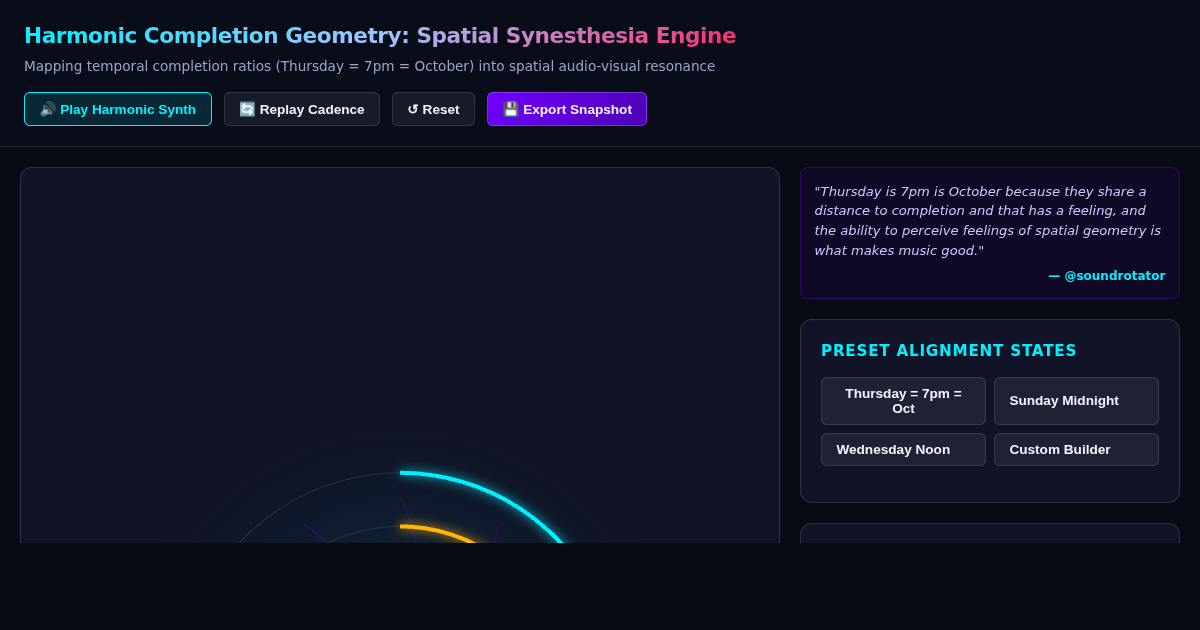Click the circular arrows icon on Replay Cadence

247,109
